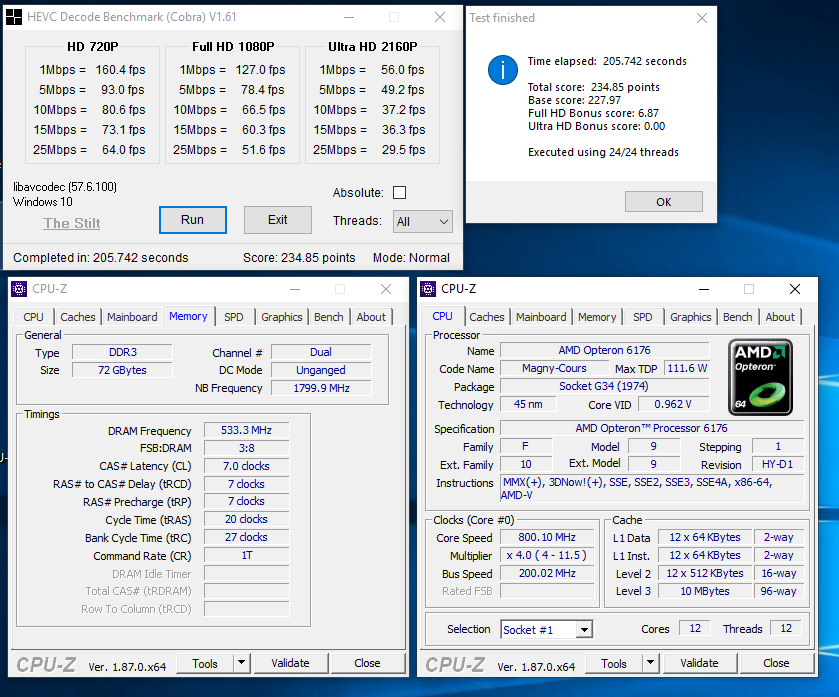
Task: Click Close in left CPU-Z window
Action: tap(368, 663)
